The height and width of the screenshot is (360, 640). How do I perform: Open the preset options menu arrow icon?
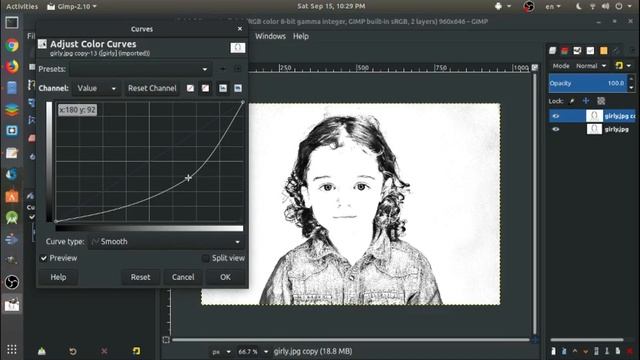238,69
